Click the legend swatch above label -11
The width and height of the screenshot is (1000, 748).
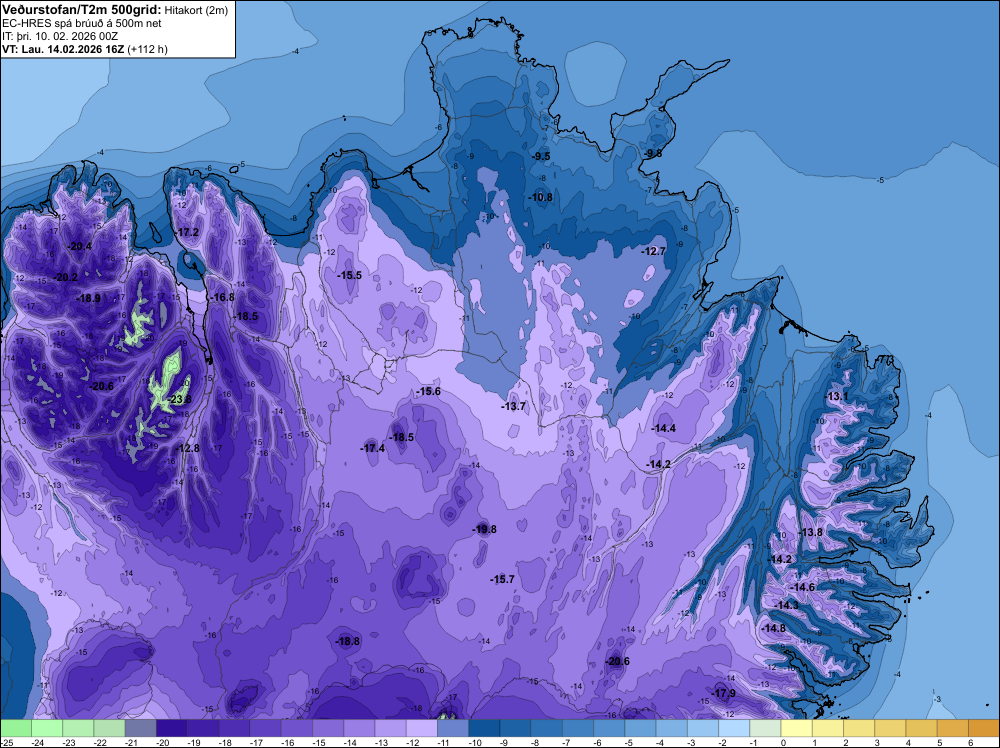pos(453,728)
